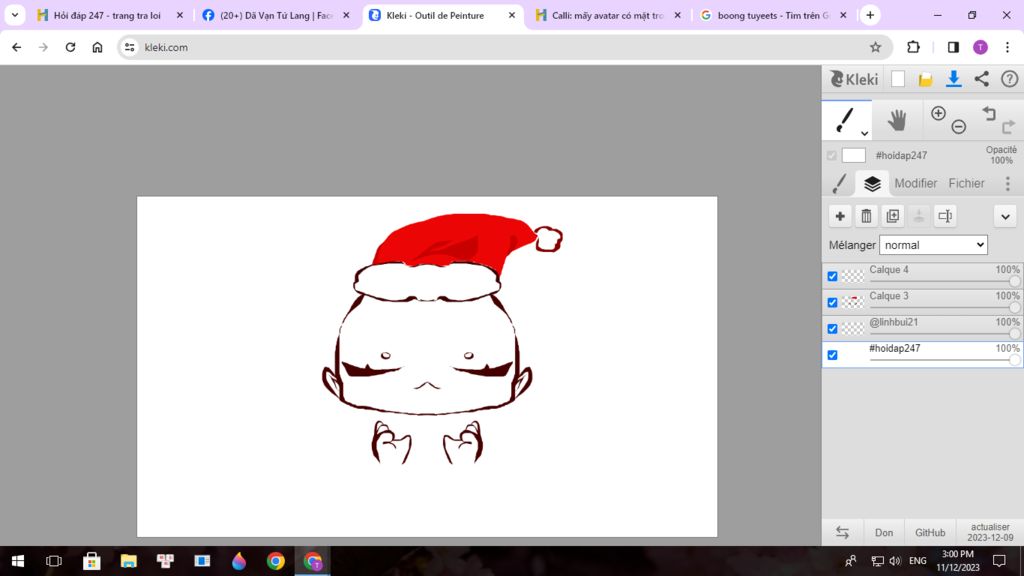This screenshot has width=1024, height=576.
Task: Click actualiser 2023-12-09 link
Action: click(x=990, y=532)
